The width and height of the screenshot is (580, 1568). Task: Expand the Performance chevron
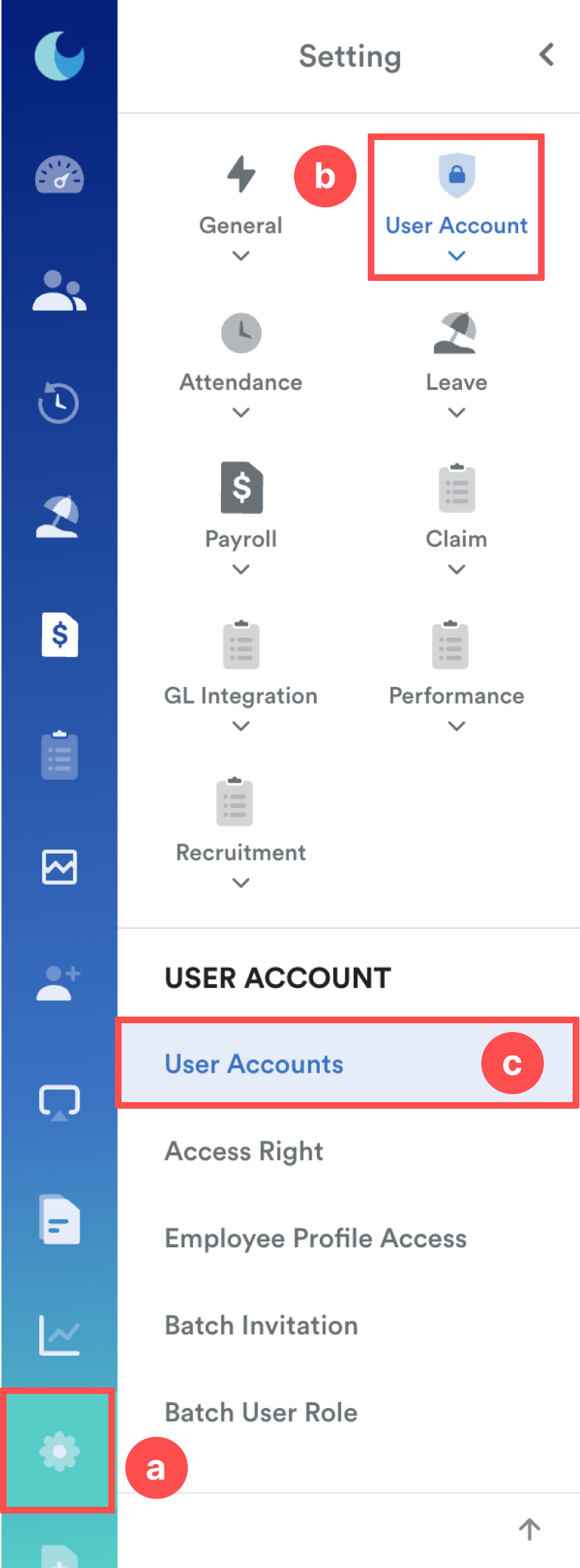pos(457,726)
